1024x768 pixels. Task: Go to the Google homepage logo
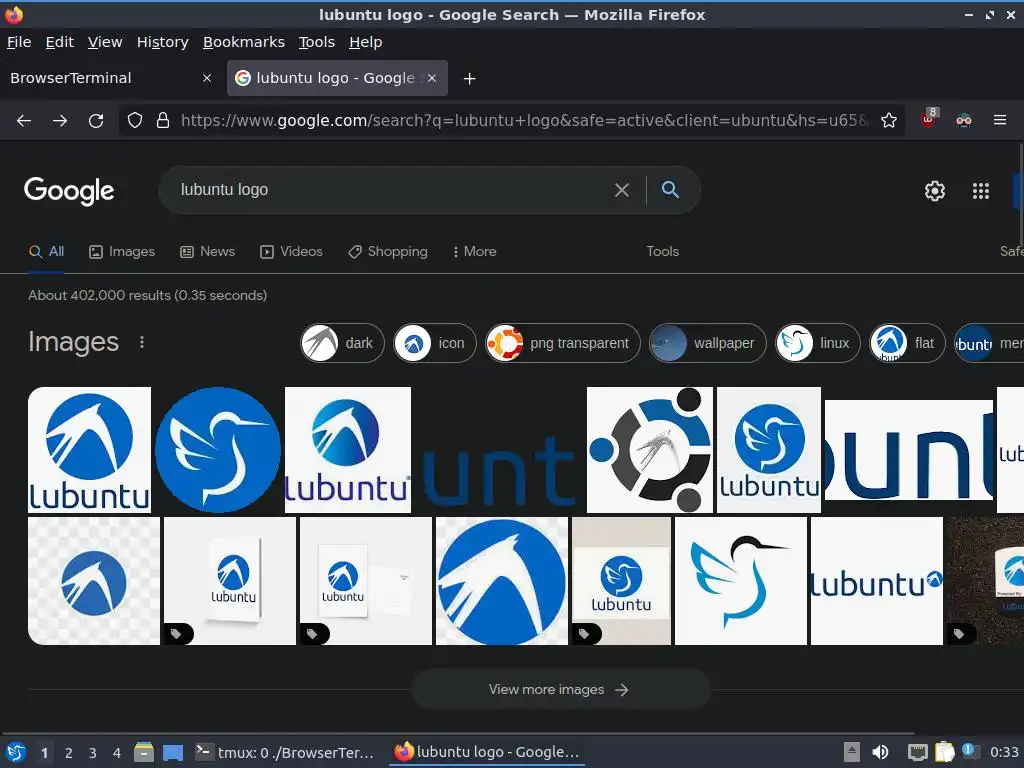[69, 191]
